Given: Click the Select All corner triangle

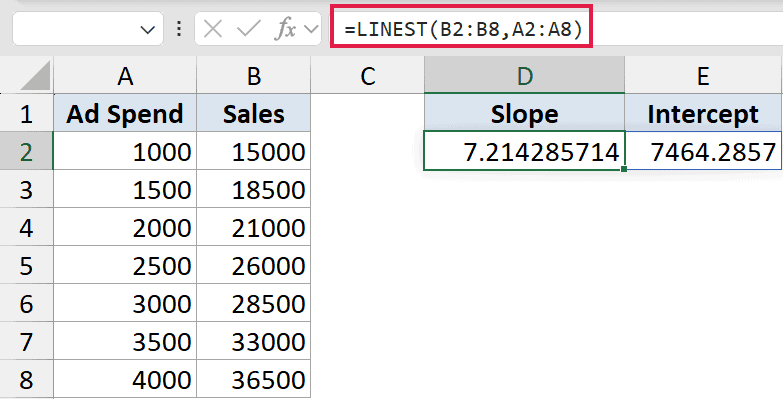Looking at the screenshot, I should pyautogui.click(x=36, y=75).
